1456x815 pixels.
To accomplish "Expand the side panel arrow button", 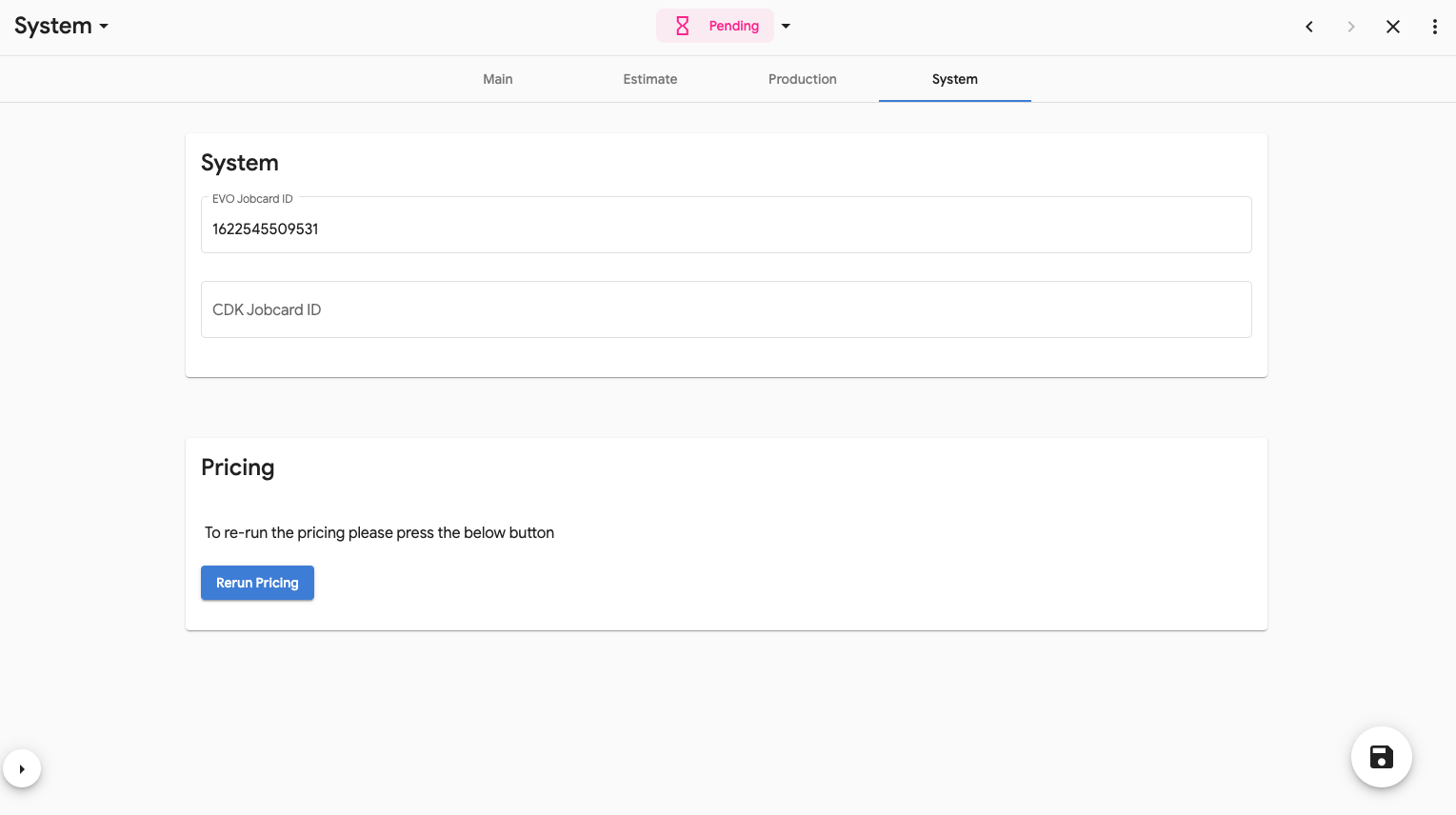I will (22, 768).
